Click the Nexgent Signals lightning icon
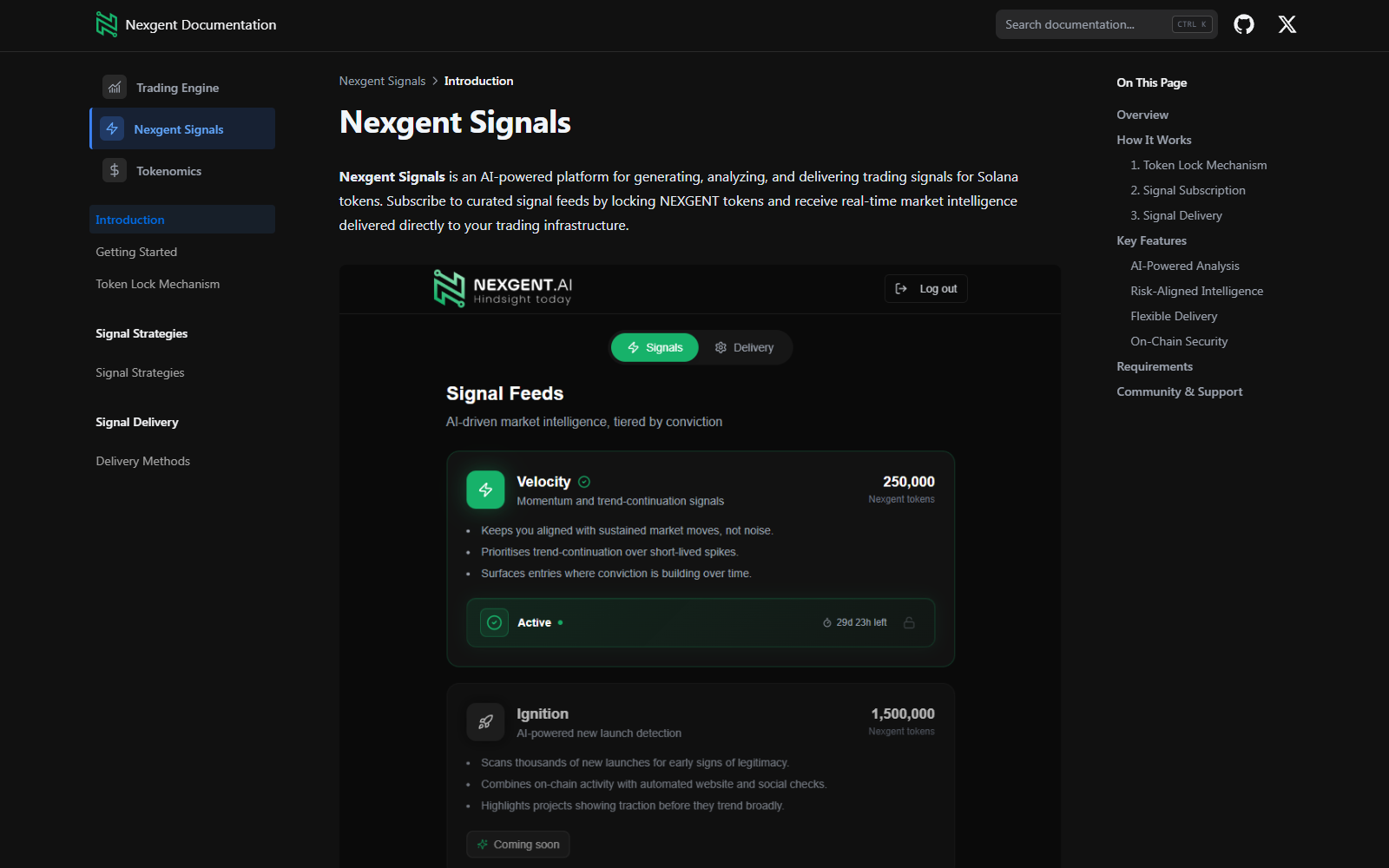The image size is (1389, 868). (113, 128)
